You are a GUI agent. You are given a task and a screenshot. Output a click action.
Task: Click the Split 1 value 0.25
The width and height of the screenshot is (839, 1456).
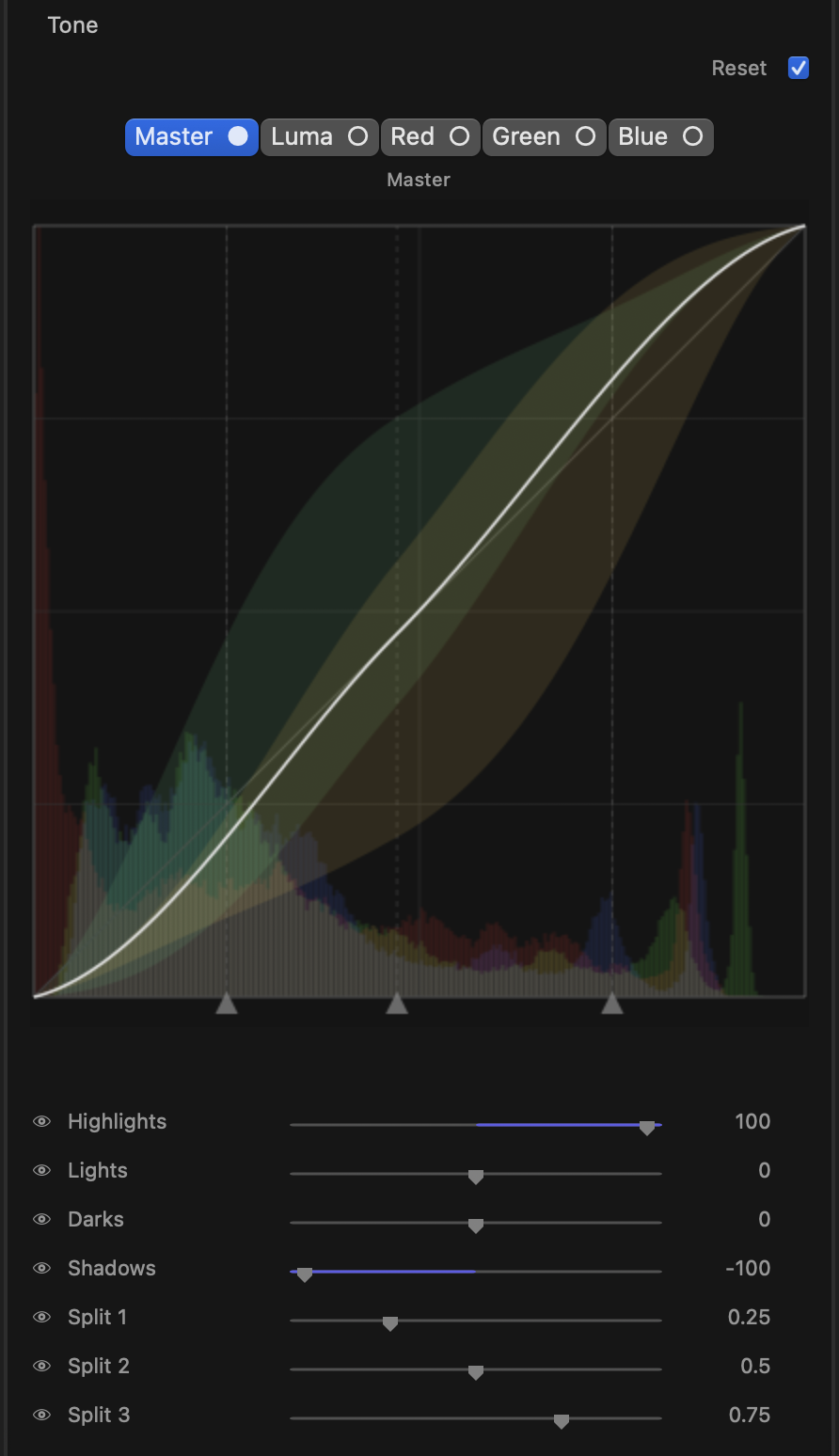pos(749,1317)
